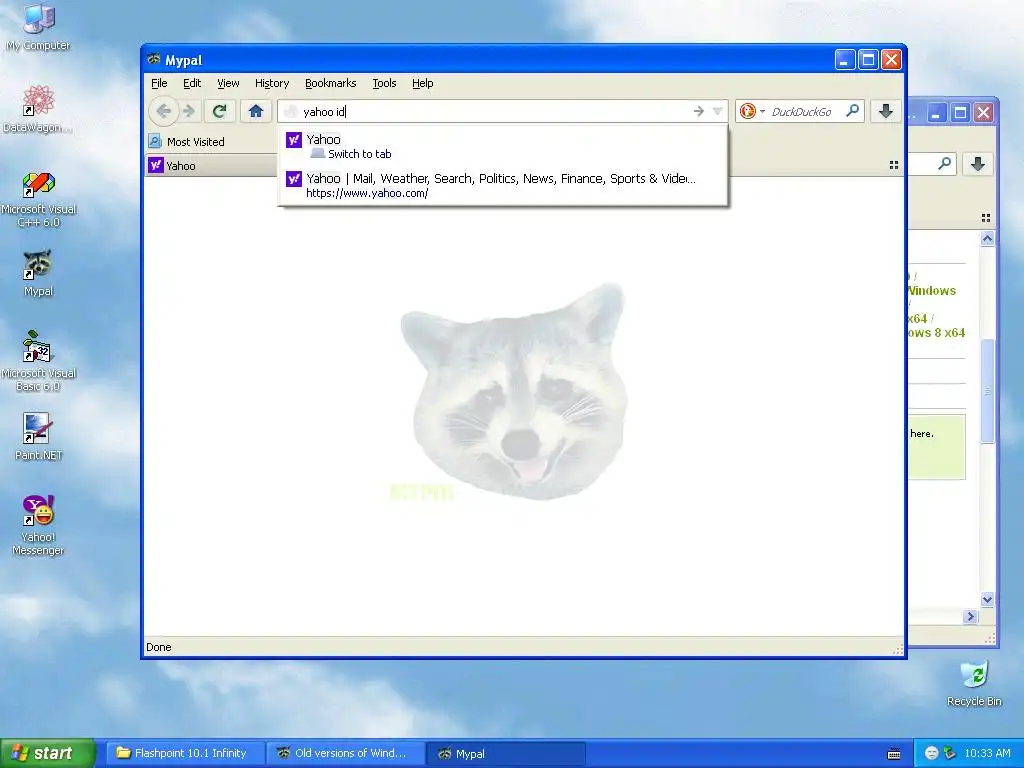Click the Forward arrow in Mypal toolbar

pos(189,111)
